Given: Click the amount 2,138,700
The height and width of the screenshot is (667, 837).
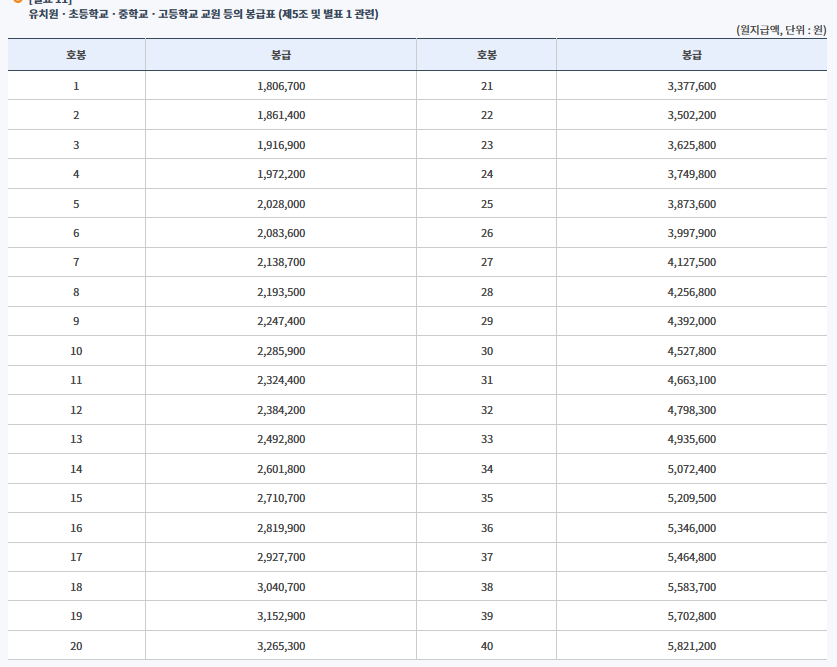Looking at the screenshot, I should 281,262.
